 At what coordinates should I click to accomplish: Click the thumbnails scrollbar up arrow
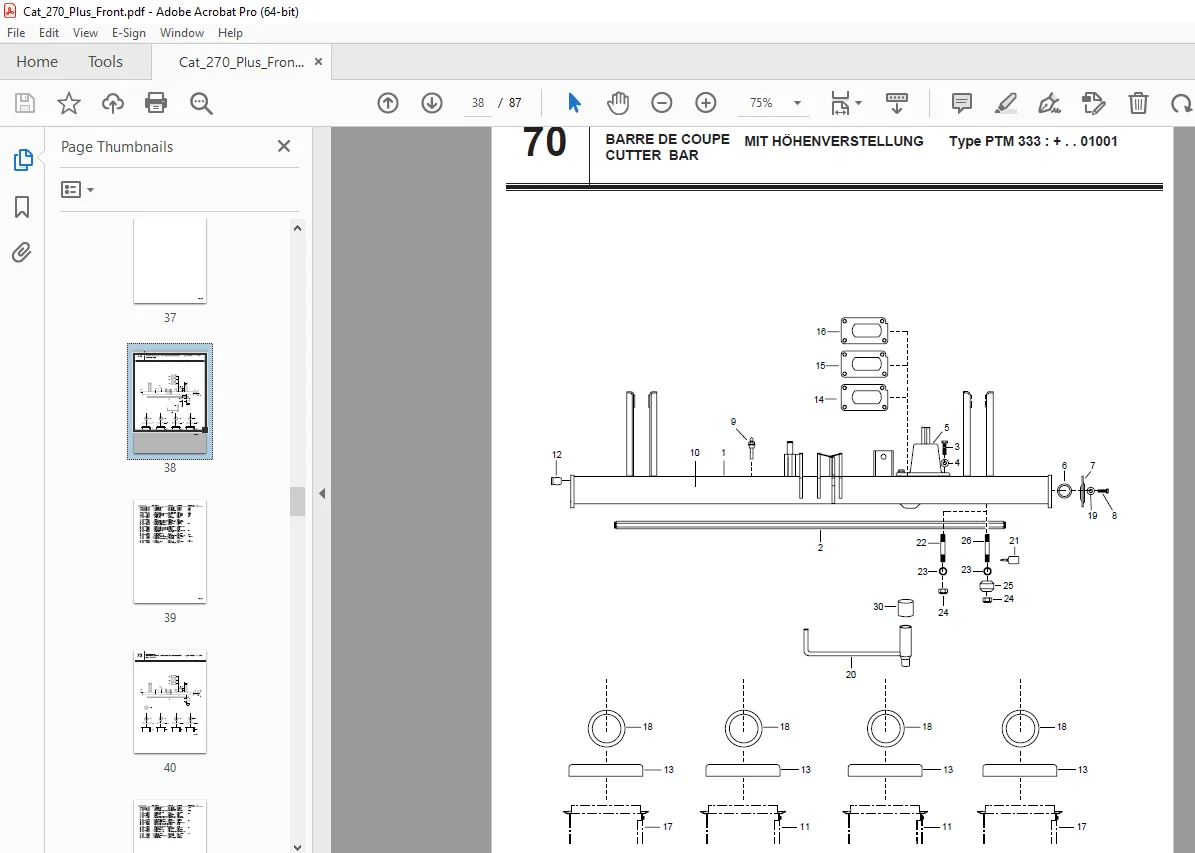point(297,228)
